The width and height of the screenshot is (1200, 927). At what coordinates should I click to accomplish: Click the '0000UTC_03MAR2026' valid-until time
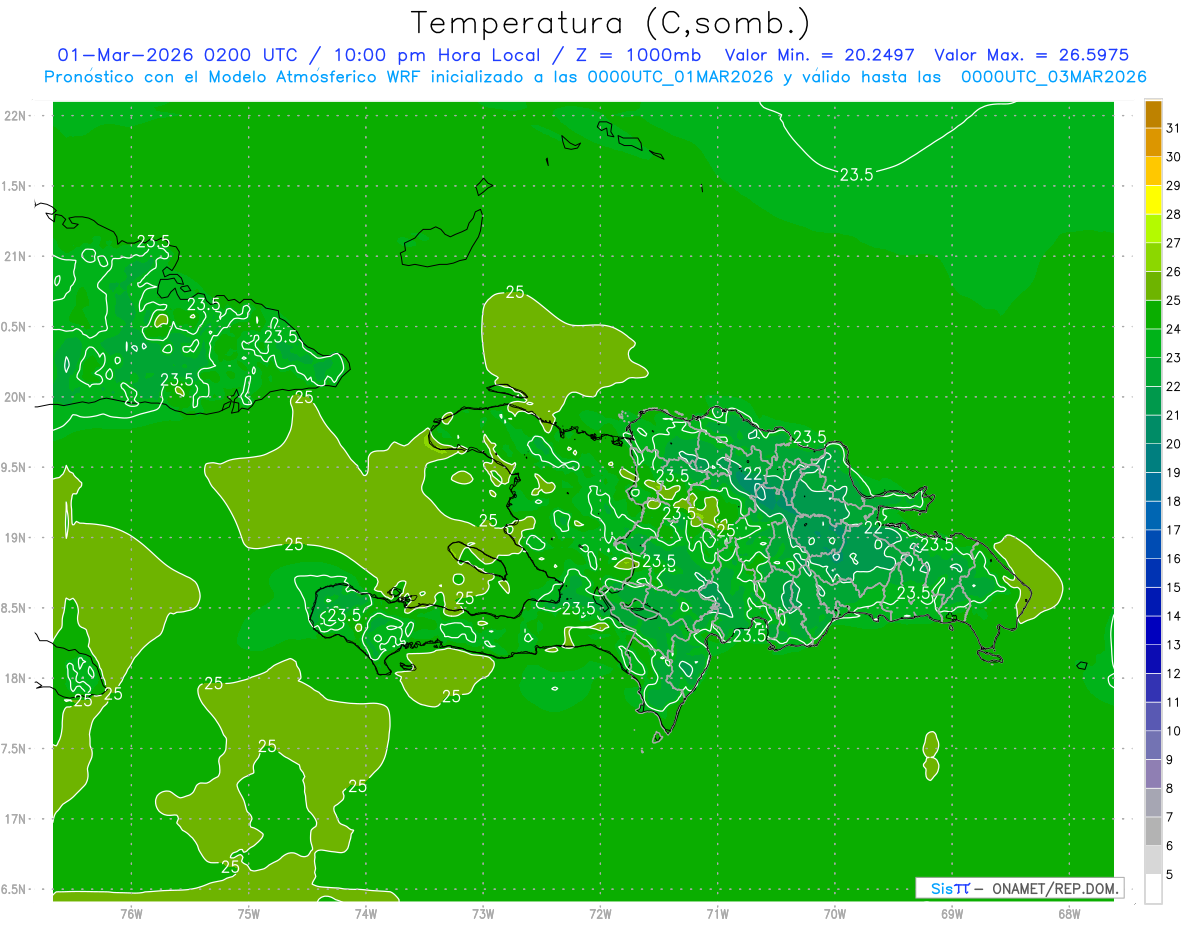1053,76
